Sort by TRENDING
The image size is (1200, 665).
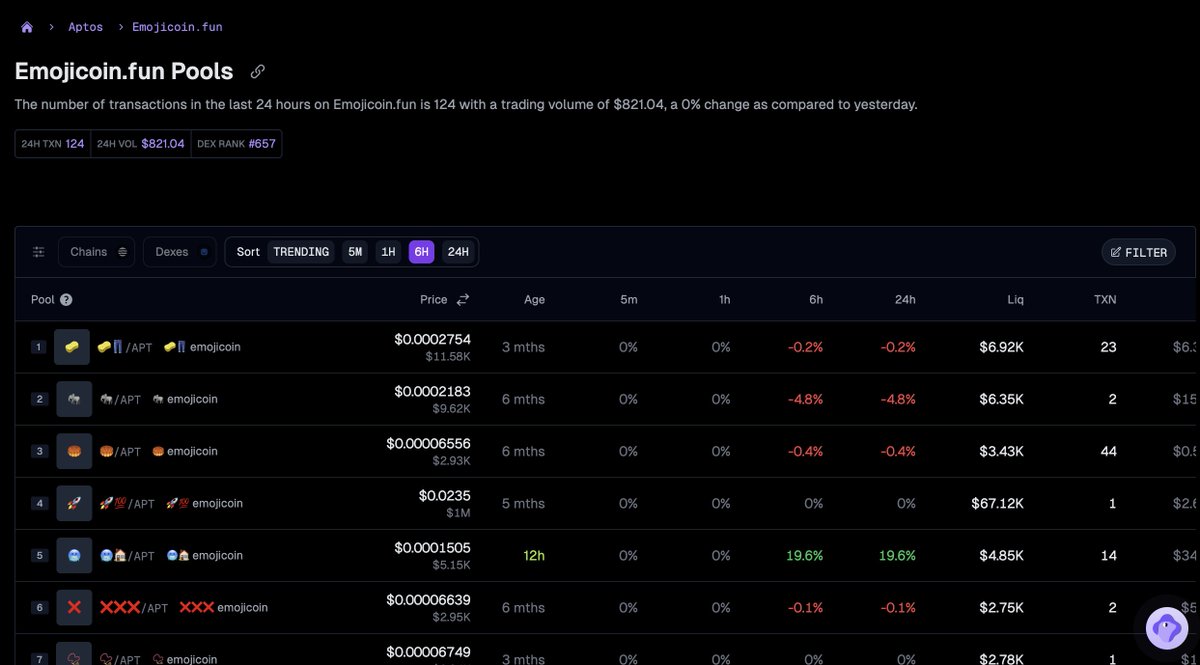pyautogui.click(x=301, y=252)
